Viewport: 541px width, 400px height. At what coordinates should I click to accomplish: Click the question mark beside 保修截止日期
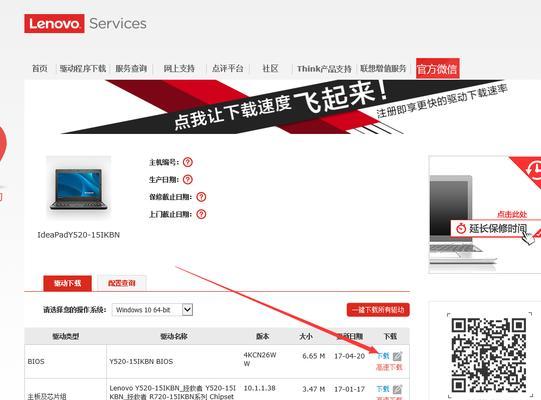[201, 197]
